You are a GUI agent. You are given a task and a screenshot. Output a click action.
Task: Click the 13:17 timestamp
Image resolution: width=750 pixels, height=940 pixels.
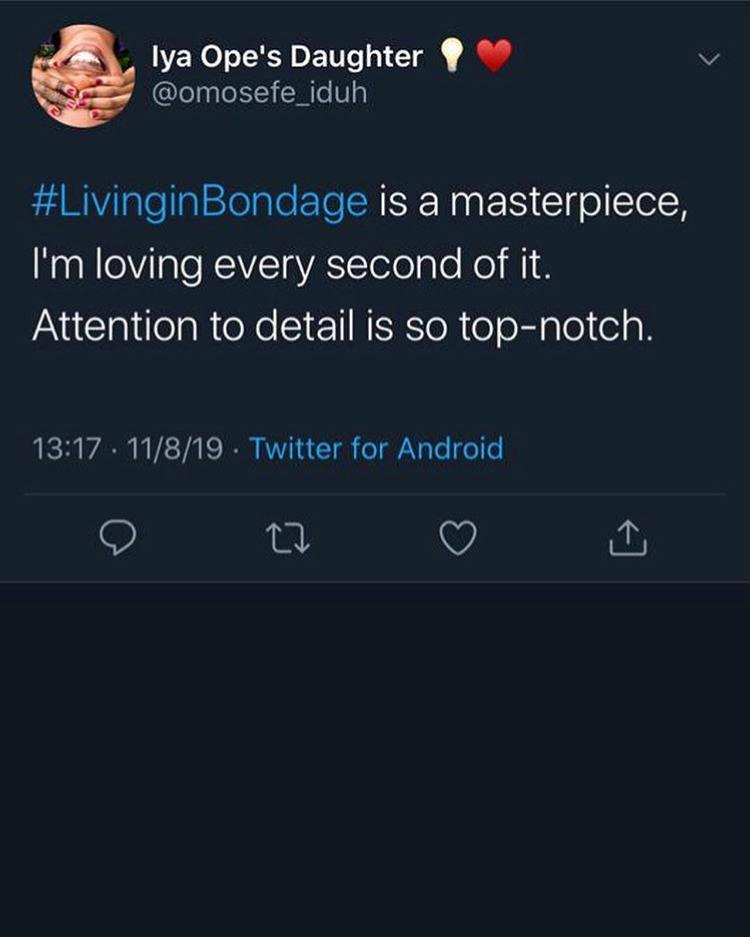tap(67, 447)
